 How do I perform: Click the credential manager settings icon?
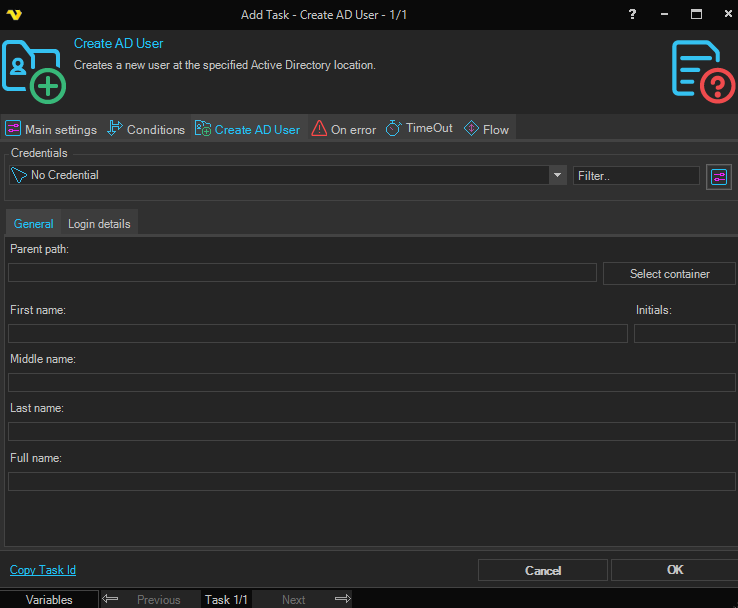(x=719, y=176)
